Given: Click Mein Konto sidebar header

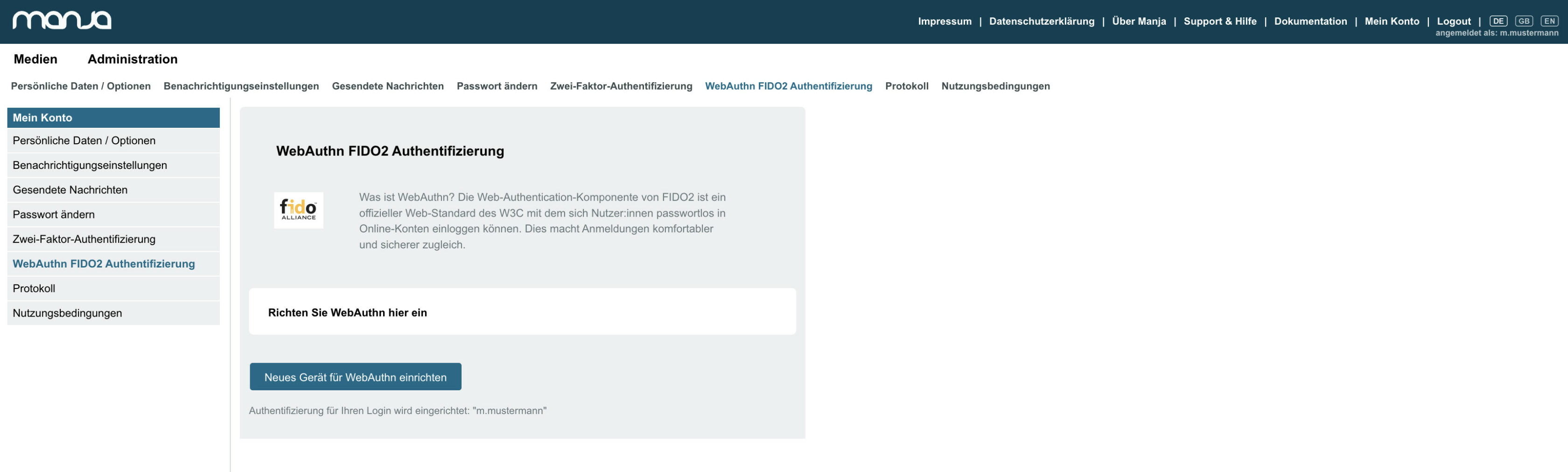Looking at the screenshot, I should tap(113, 118).
